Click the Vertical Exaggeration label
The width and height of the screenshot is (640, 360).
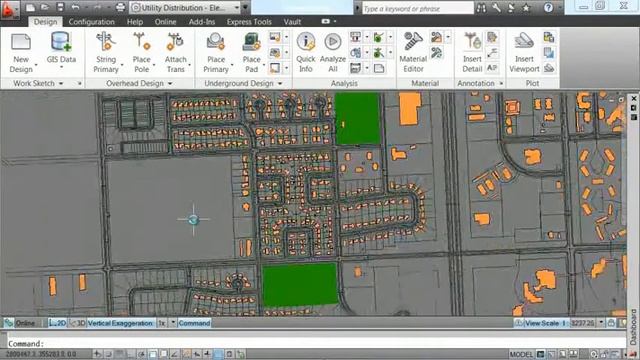click(x=120, y=323)
